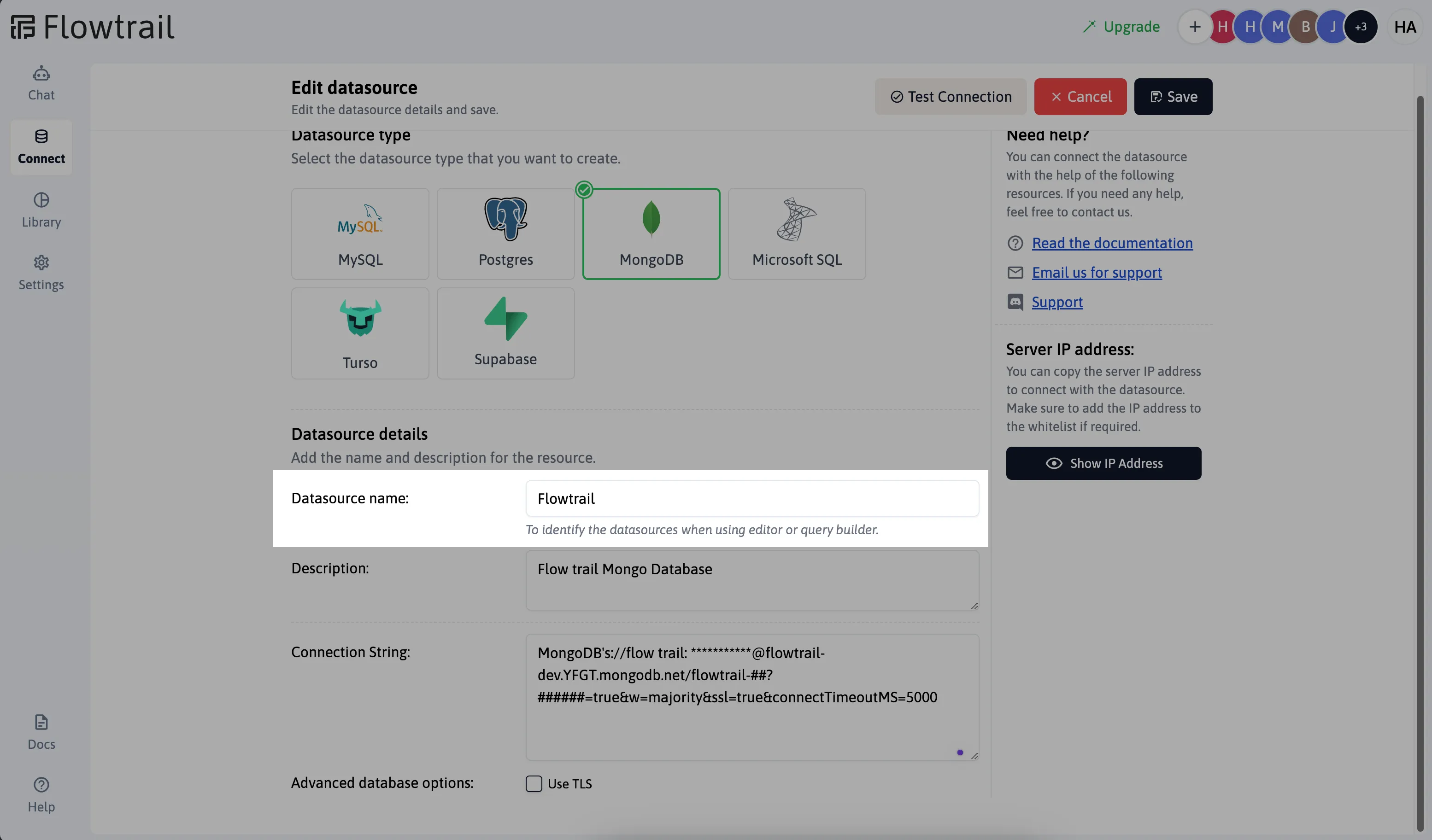The width and height of the screenshot is (1432, 840).
Task: Select the Turso datasource type
Action: pos(360,333)
